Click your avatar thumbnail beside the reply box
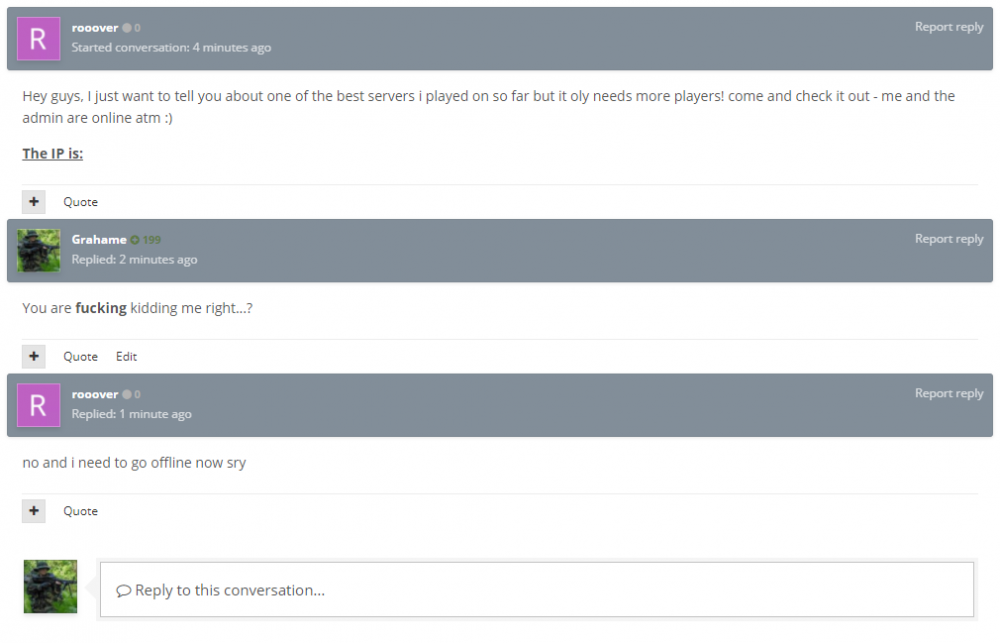Screen dimensions: 1000x643 coord(50,587)
